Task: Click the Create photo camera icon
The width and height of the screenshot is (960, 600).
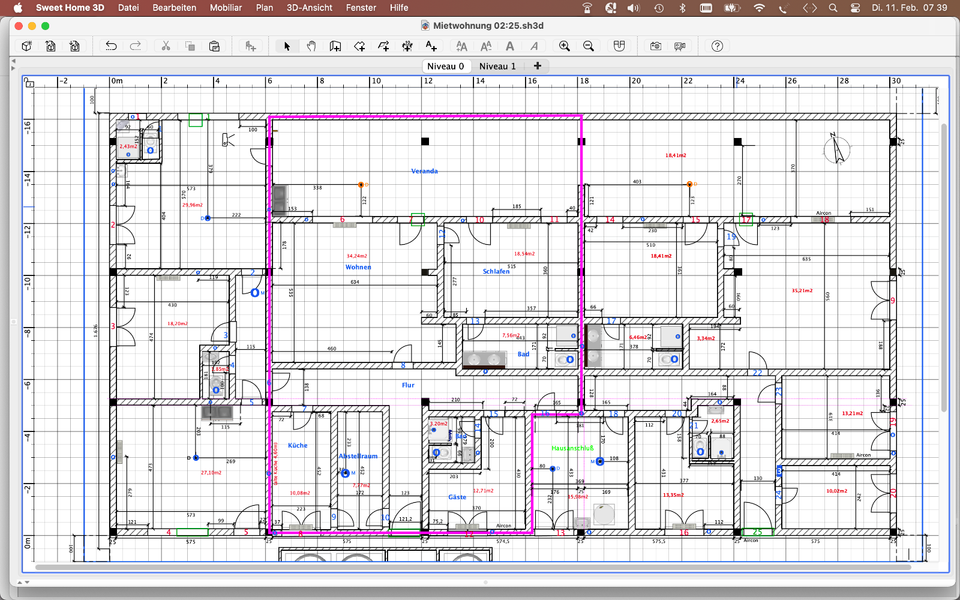Action: [x=655, y=46]
